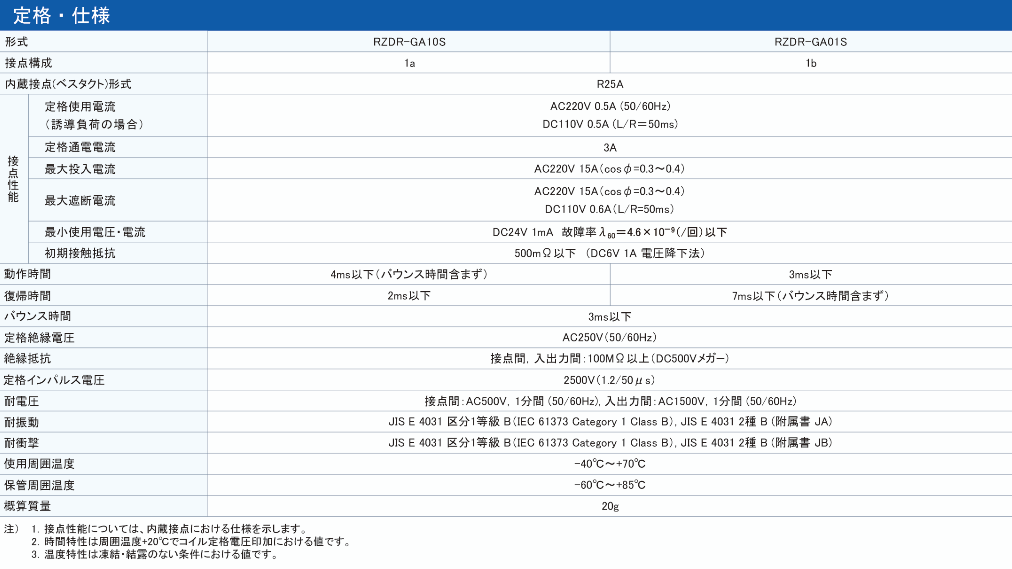Select the 定格インパルス電圧 label

point(54,381)
